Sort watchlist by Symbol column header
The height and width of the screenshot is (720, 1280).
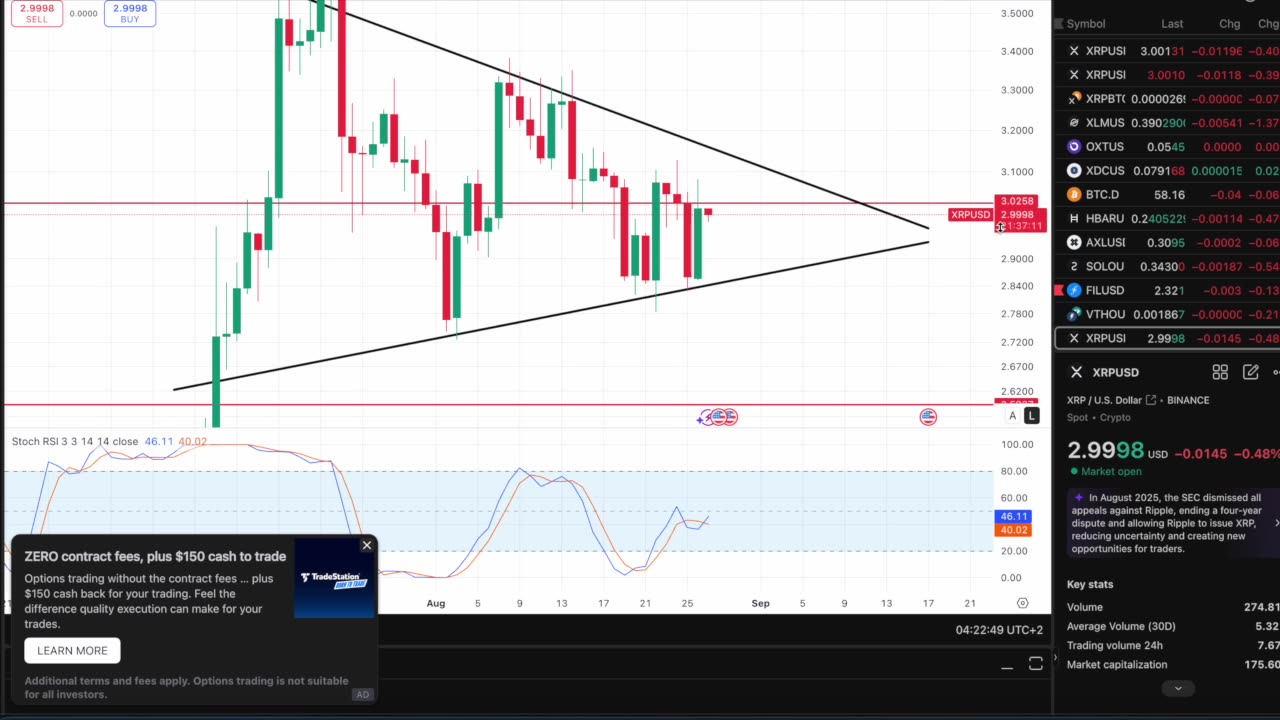point(1086,24)
